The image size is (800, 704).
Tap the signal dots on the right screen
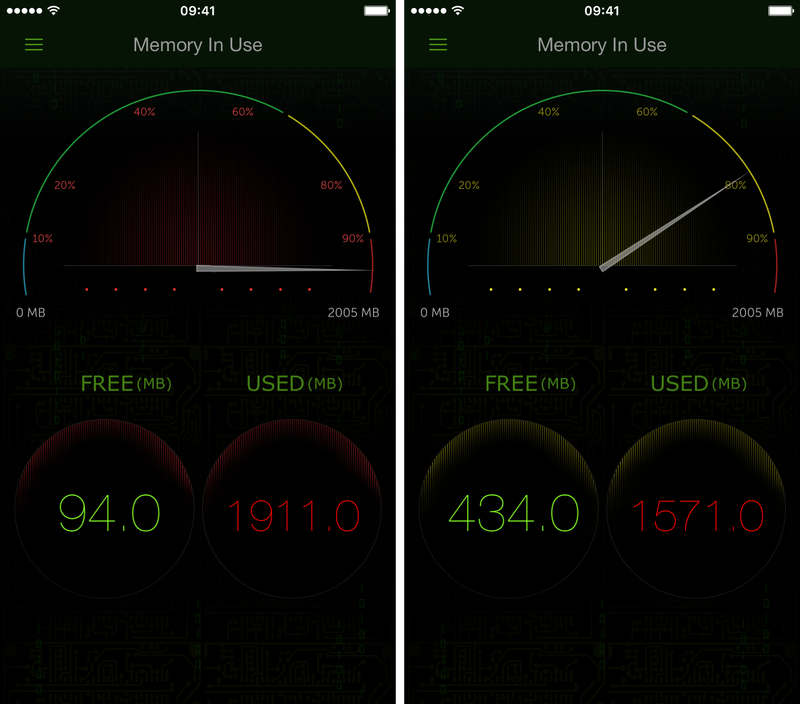tap(429, 11)
